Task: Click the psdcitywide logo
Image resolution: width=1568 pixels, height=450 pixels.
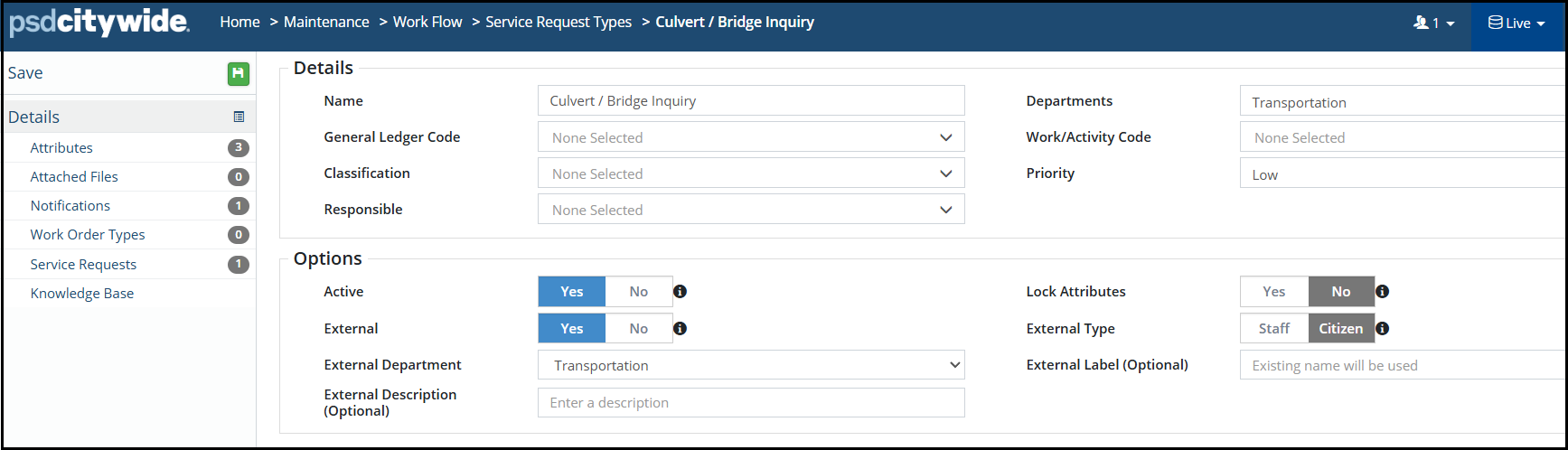Action: (99, 22)
